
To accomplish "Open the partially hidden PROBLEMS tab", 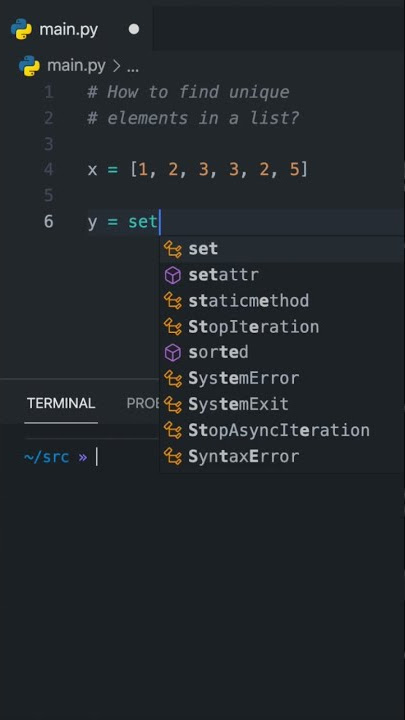I will coord(143,404).
